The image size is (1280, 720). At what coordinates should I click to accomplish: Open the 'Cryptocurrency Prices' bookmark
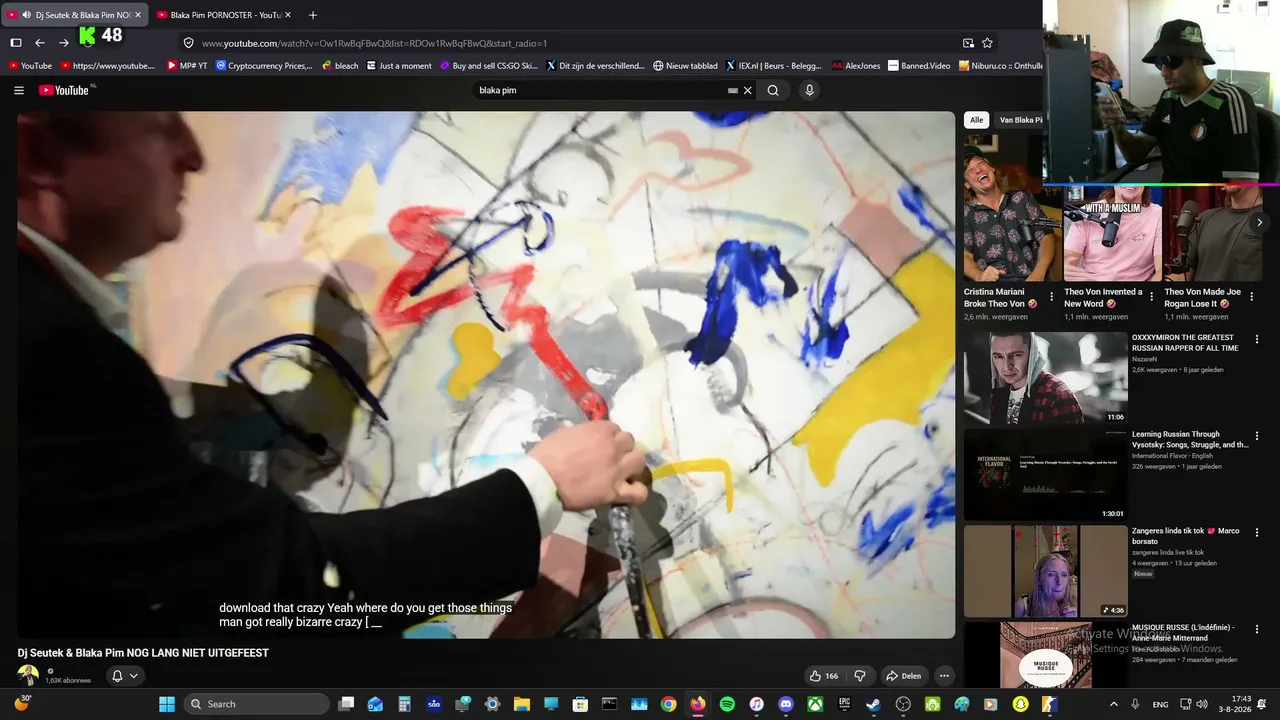(x=265, y=66)
